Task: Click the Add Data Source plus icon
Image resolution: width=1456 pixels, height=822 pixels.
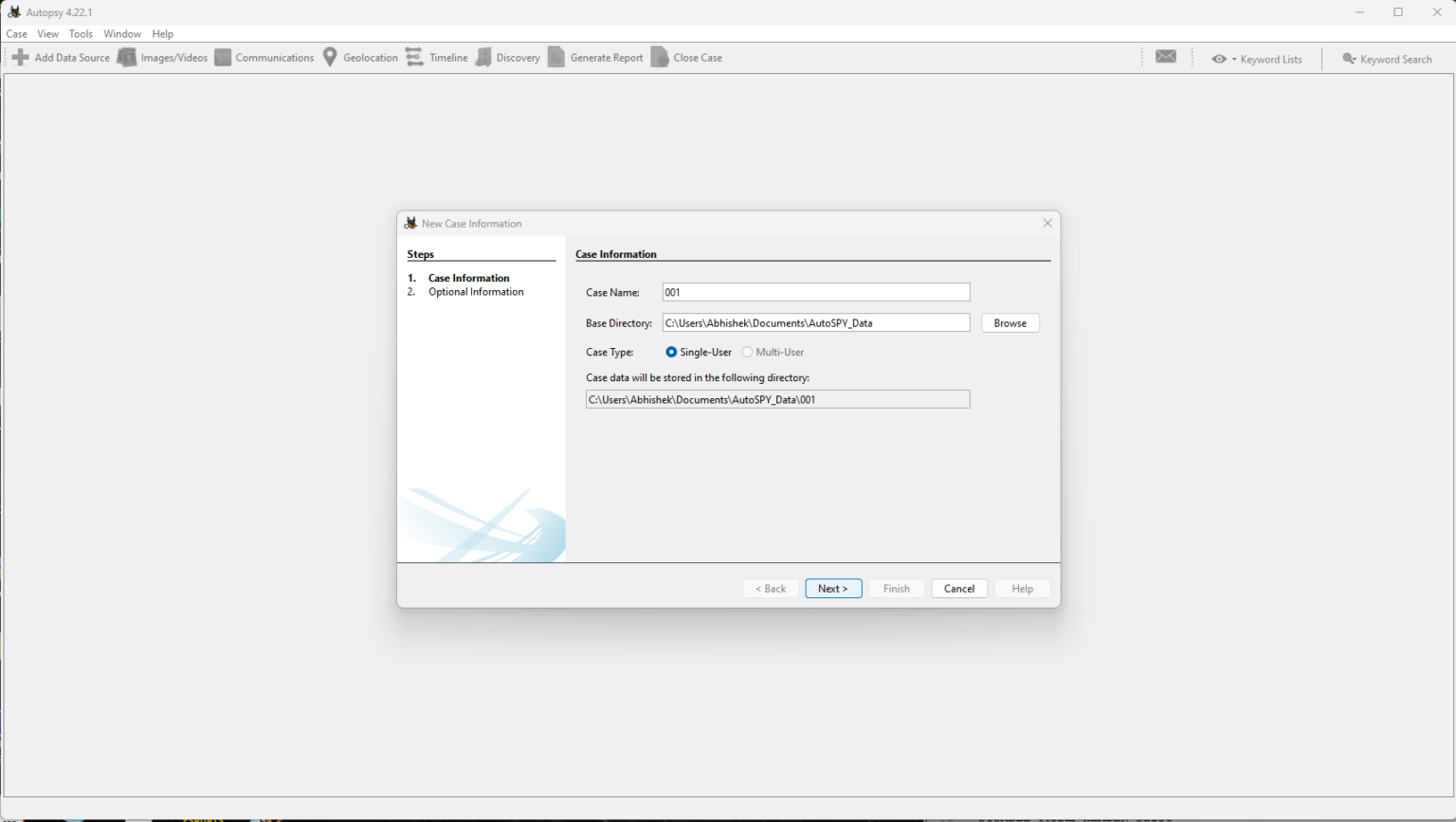Action: [x=21, y=58]
